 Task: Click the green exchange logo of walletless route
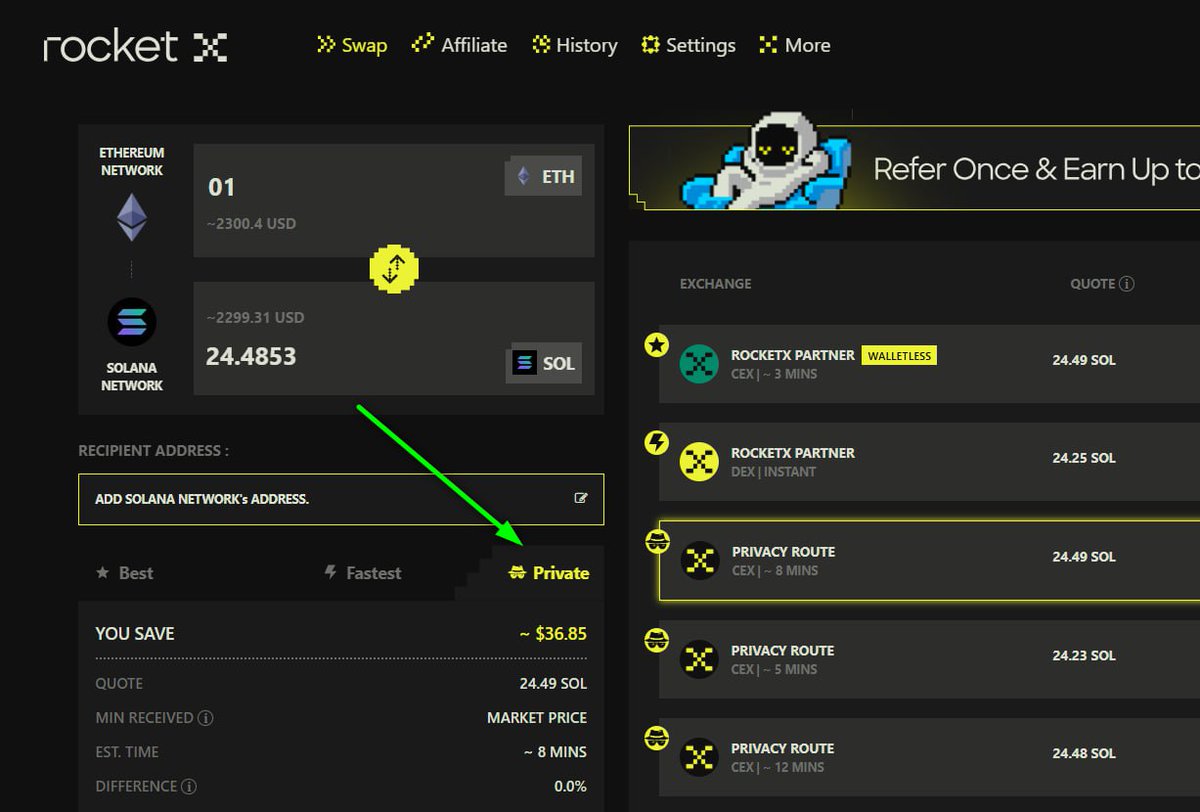(x=699, y=364)
